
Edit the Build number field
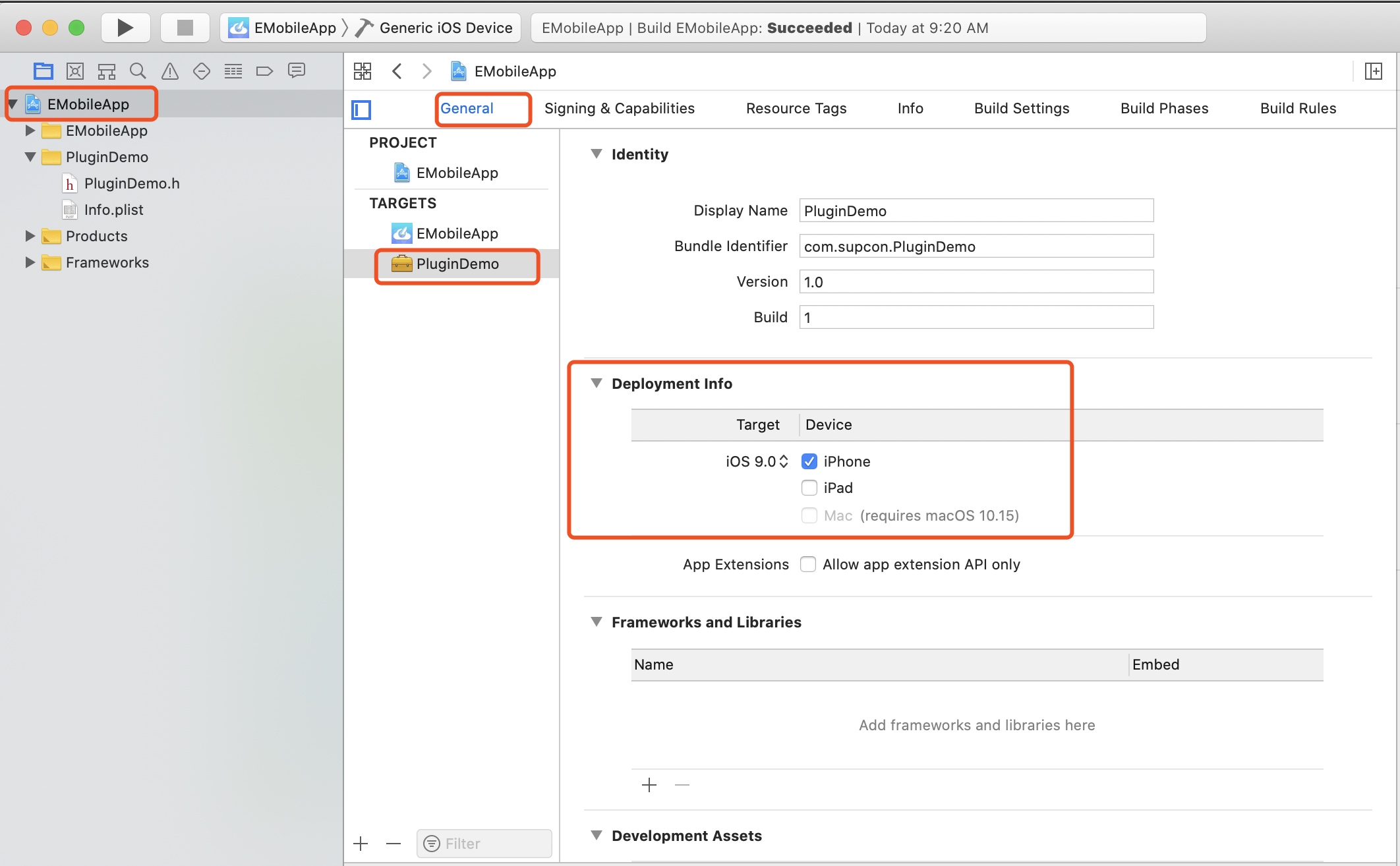point(976,318)
